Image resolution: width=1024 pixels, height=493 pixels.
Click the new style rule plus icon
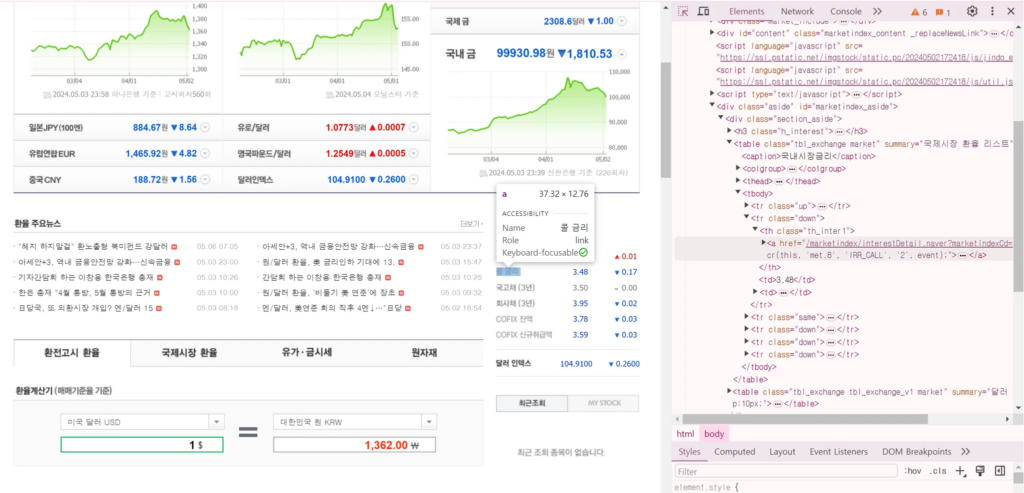[960, 471]
